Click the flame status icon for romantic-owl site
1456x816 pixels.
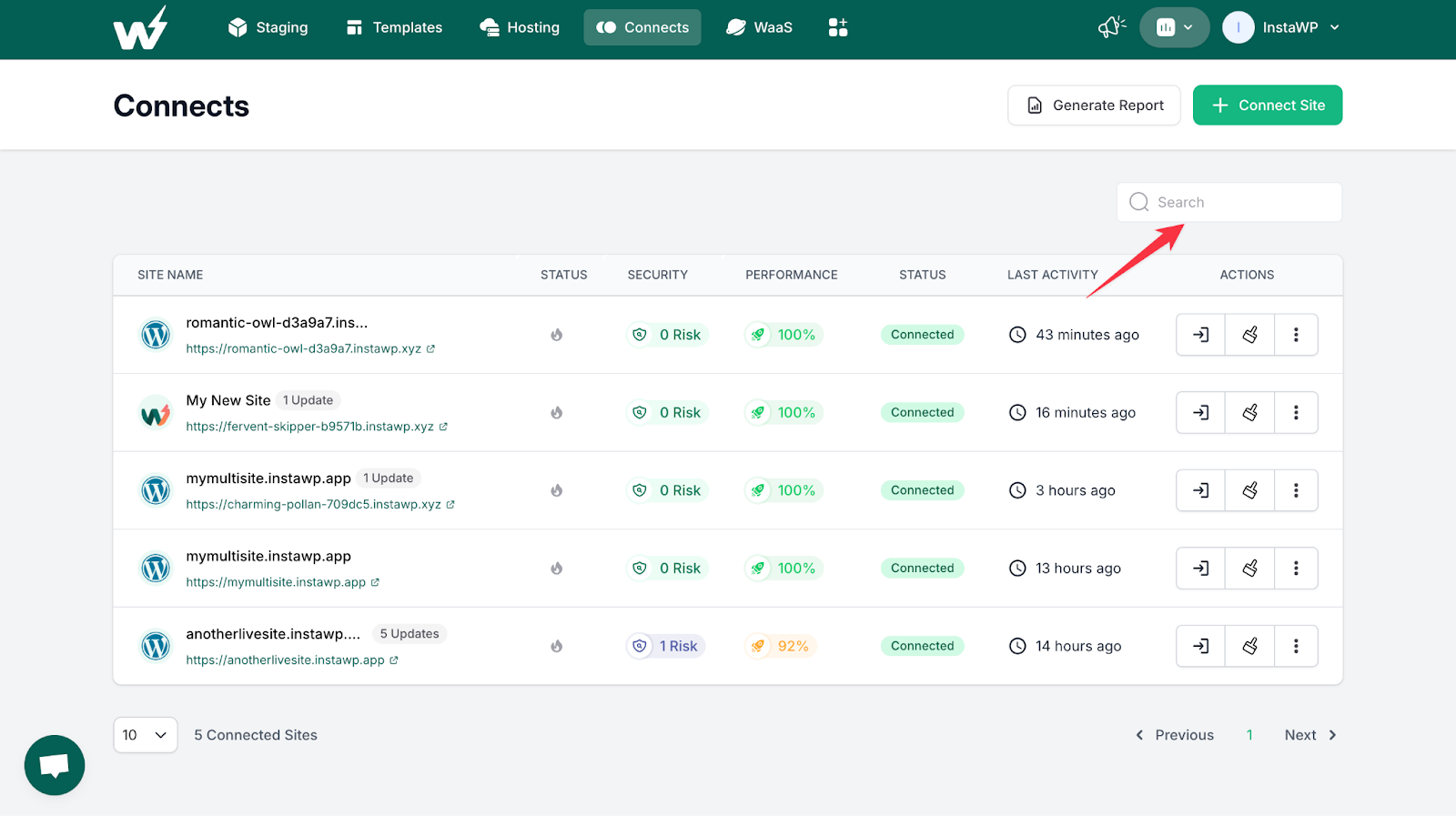pos(557,335)
